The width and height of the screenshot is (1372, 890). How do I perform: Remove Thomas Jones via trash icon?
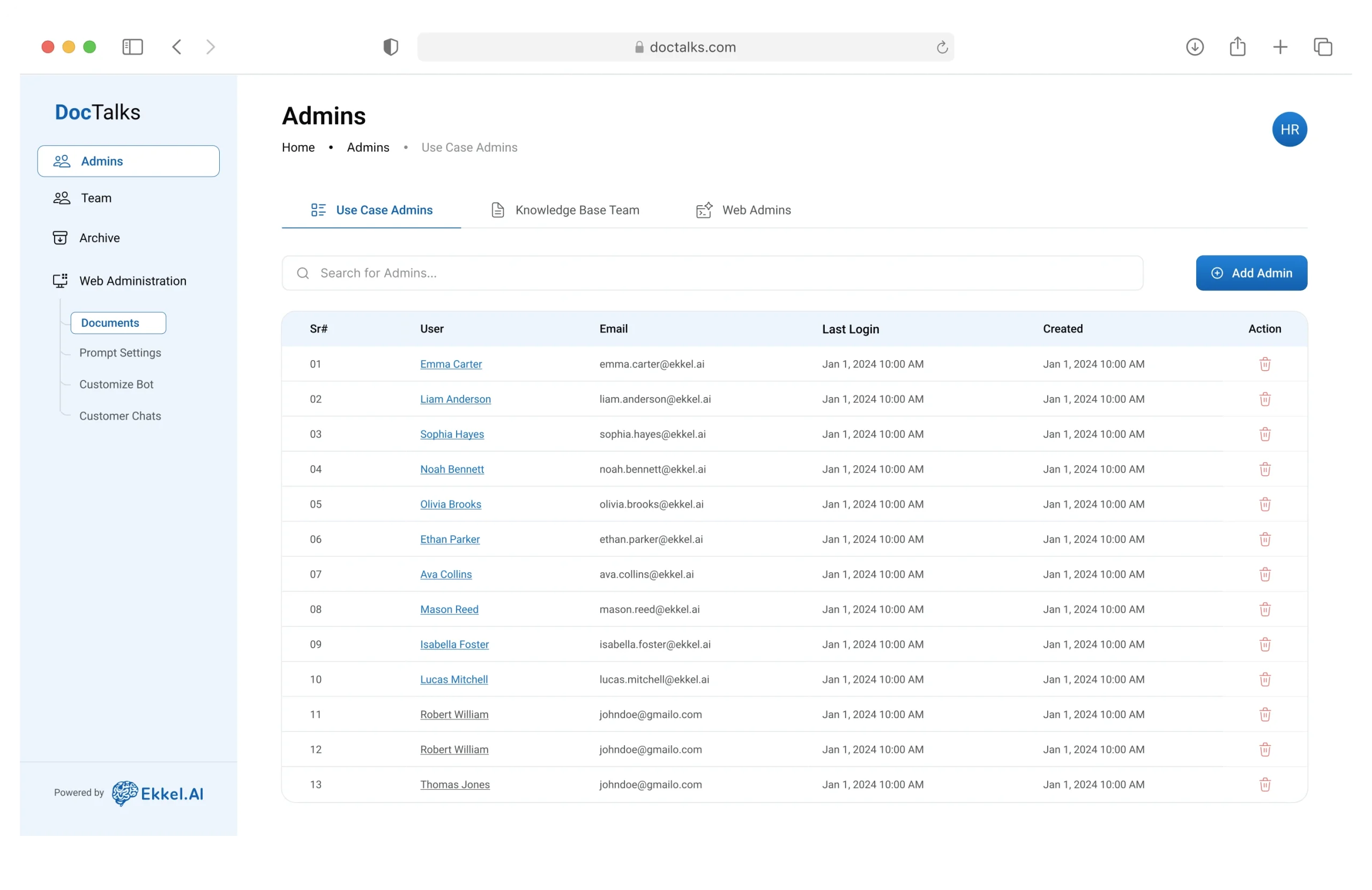point(1265,784)
